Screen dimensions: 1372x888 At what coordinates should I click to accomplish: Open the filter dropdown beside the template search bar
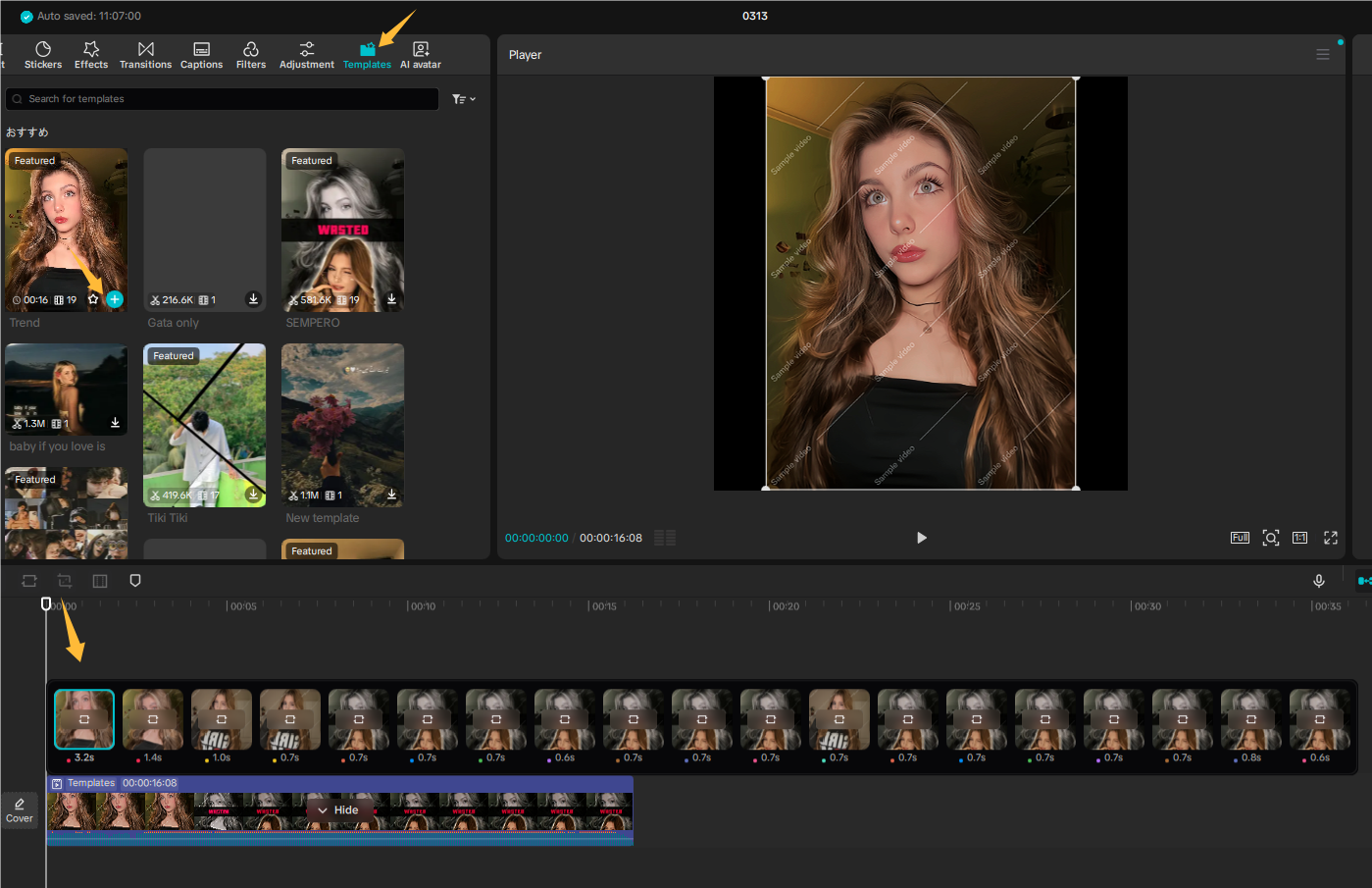pos(461,98)
